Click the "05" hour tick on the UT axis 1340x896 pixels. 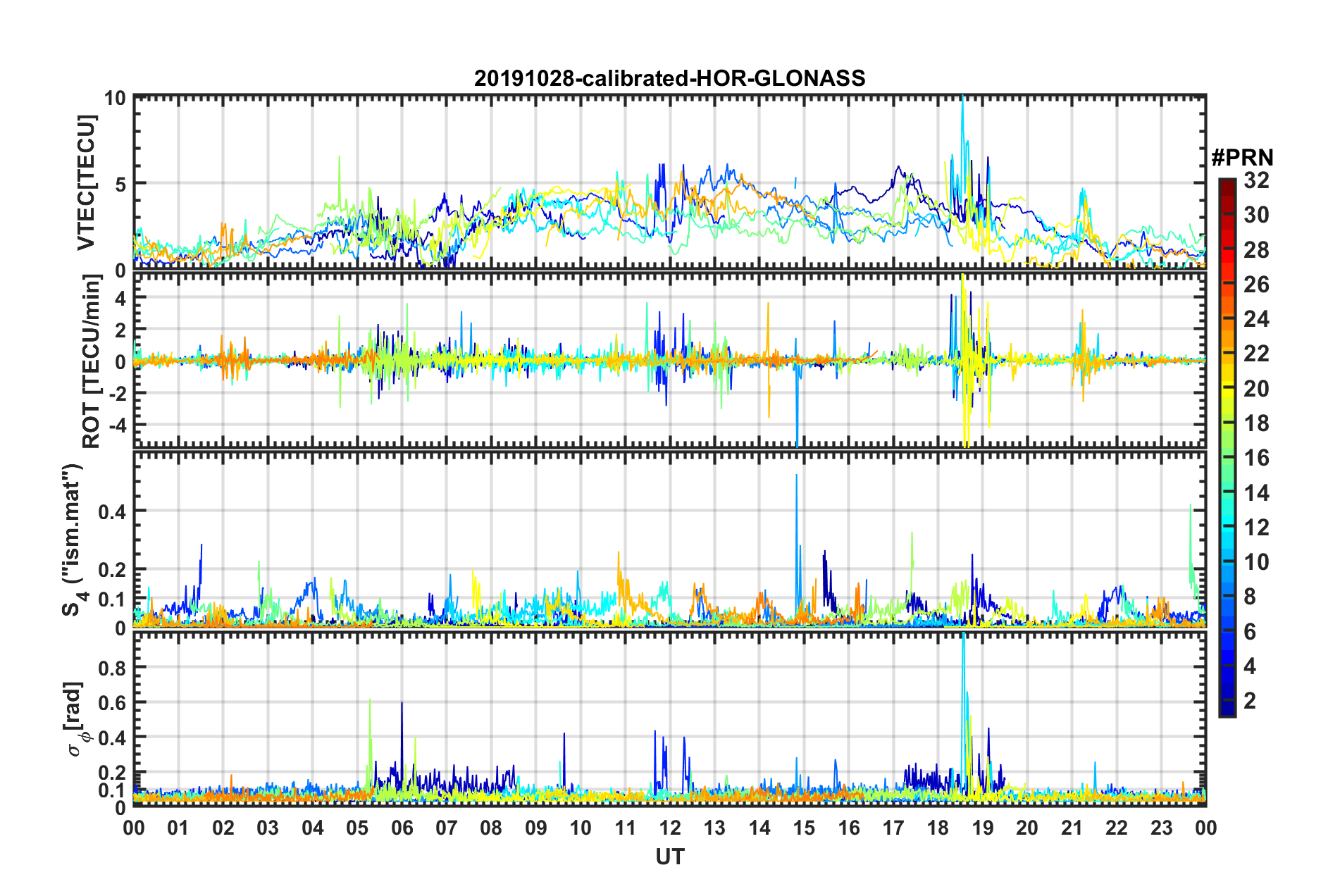(357, 828)
